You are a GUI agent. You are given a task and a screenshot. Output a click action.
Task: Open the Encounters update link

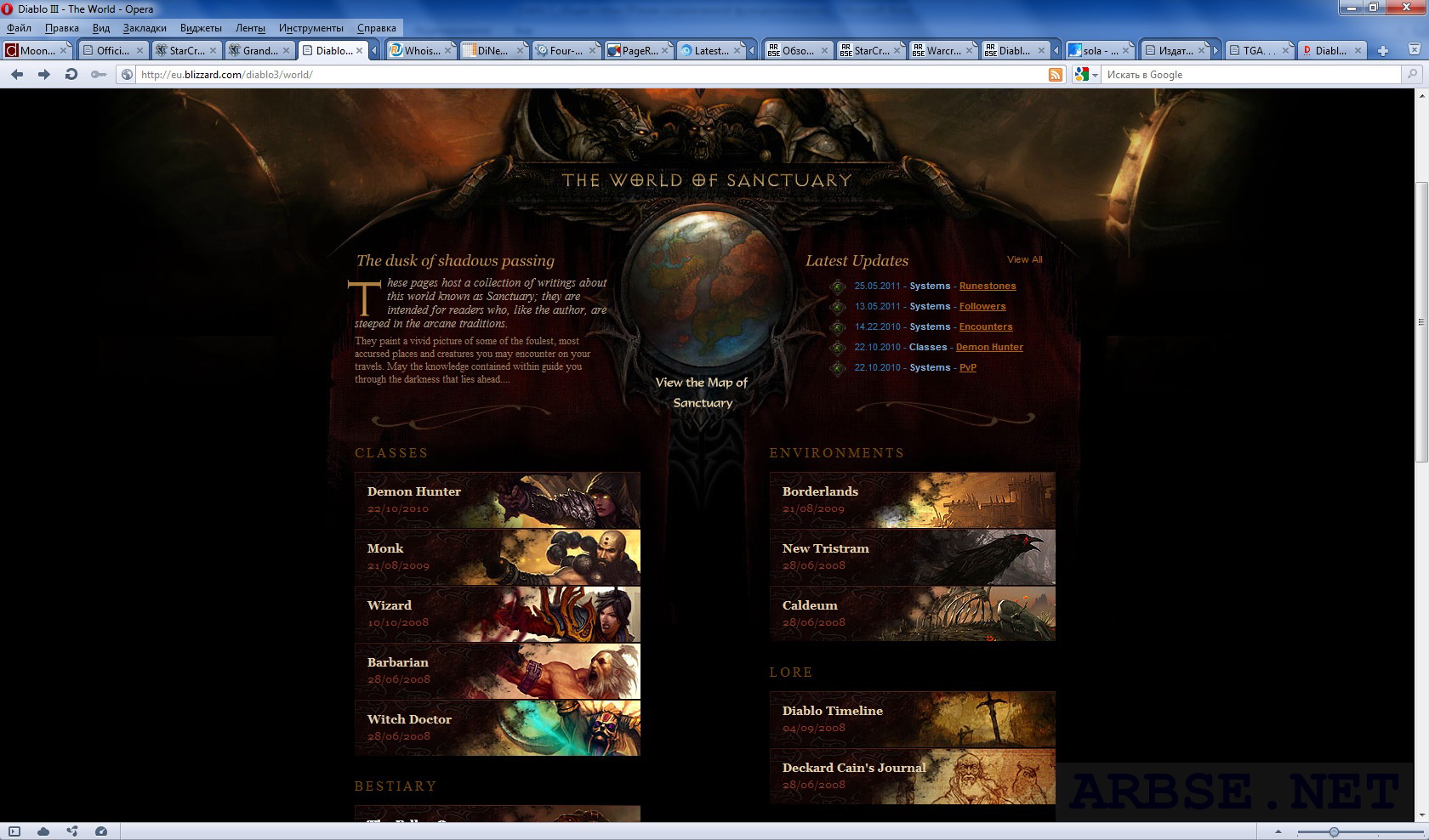[986, 327]
